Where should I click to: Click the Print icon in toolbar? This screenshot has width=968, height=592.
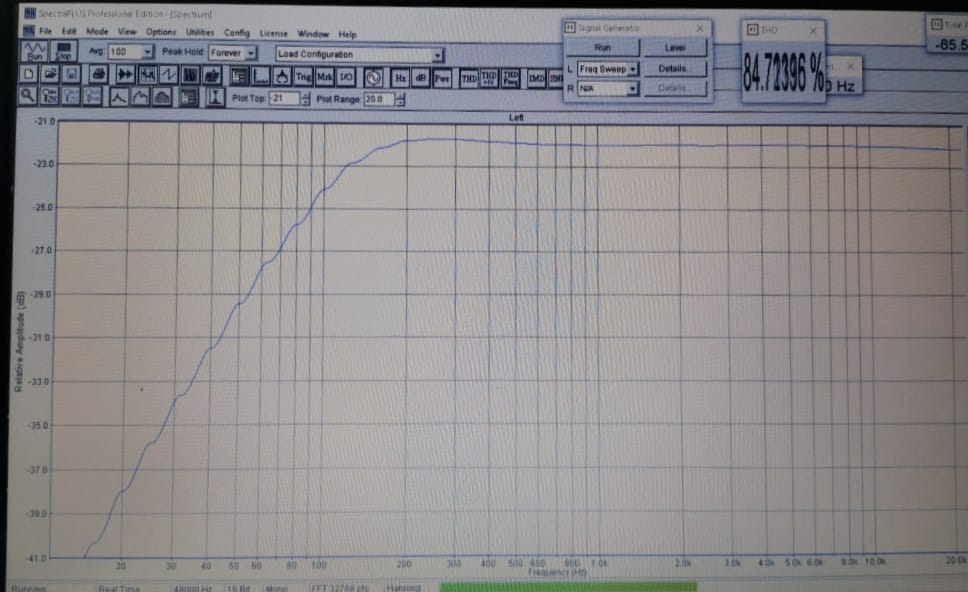tap(98, 75)
